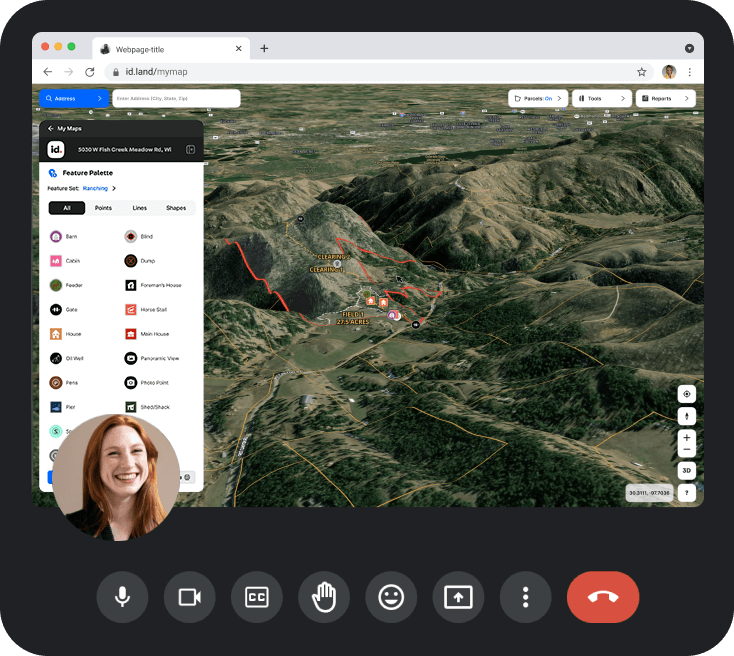Reload the browser page
The width and height of the screenshot is (734, 656).
pyautogui.click(x=90, y=72)
